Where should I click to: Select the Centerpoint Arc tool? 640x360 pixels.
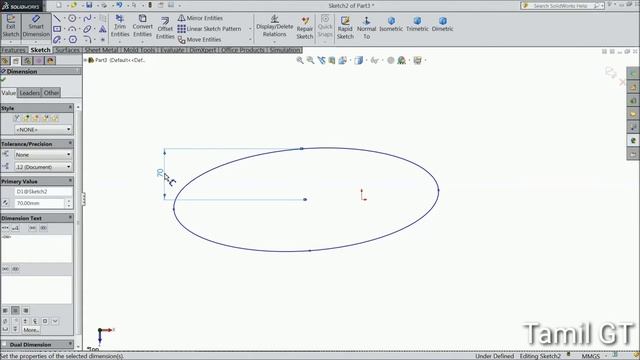pyautogui.click(x=72, y=29)
